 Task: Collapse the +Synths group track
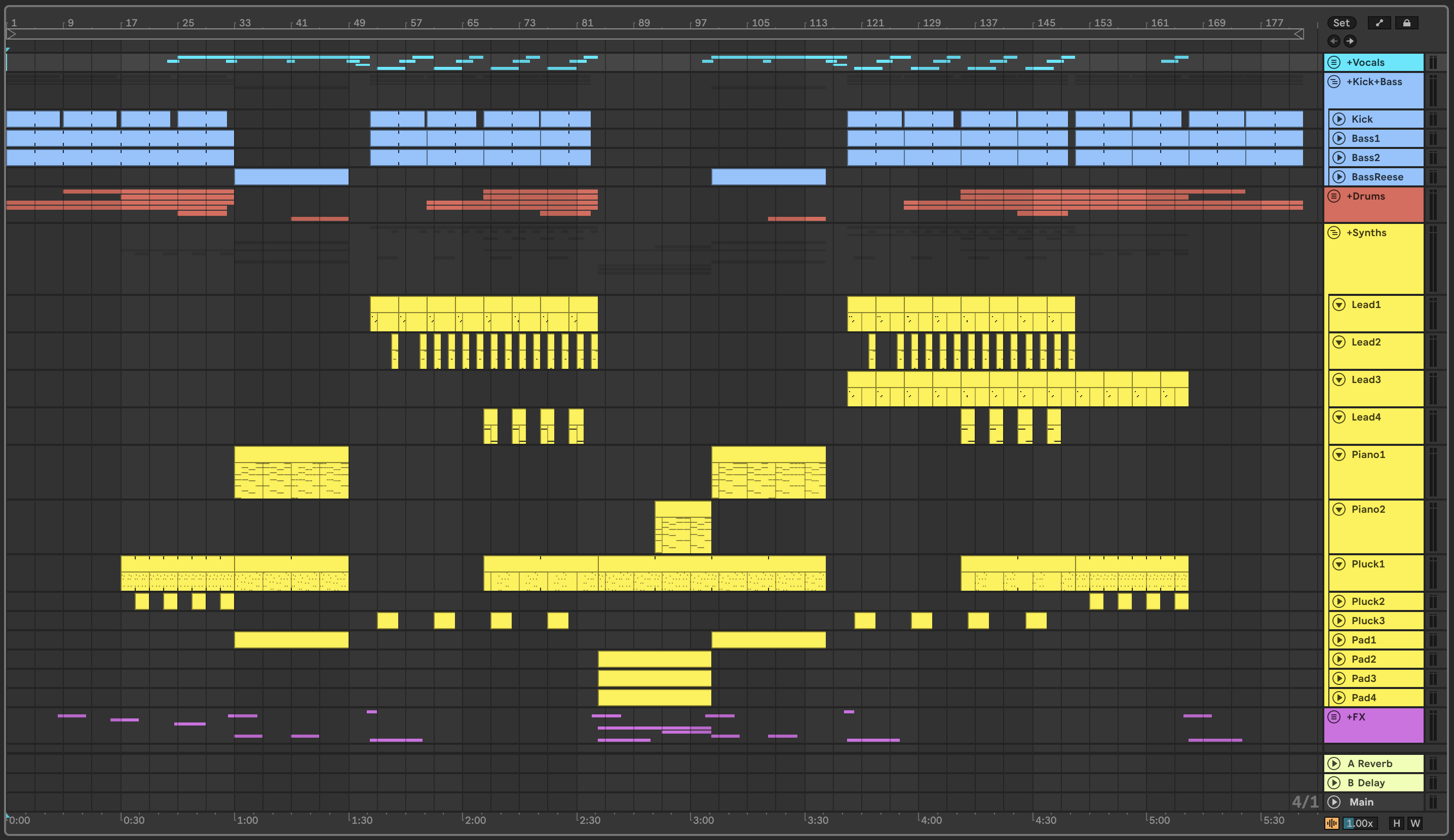pos(1334,233)
